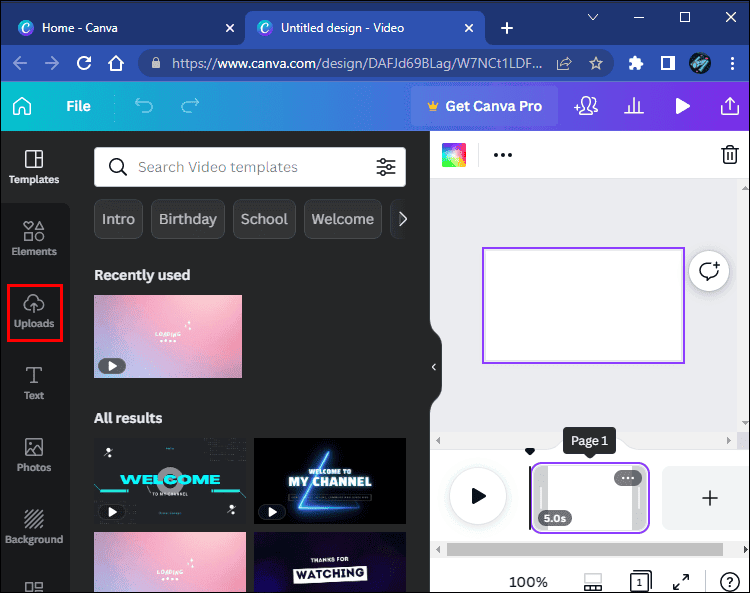Open the Background sidebar panel
The height and width of the screenshot is (593, 750).
click(x=34, y=527)
